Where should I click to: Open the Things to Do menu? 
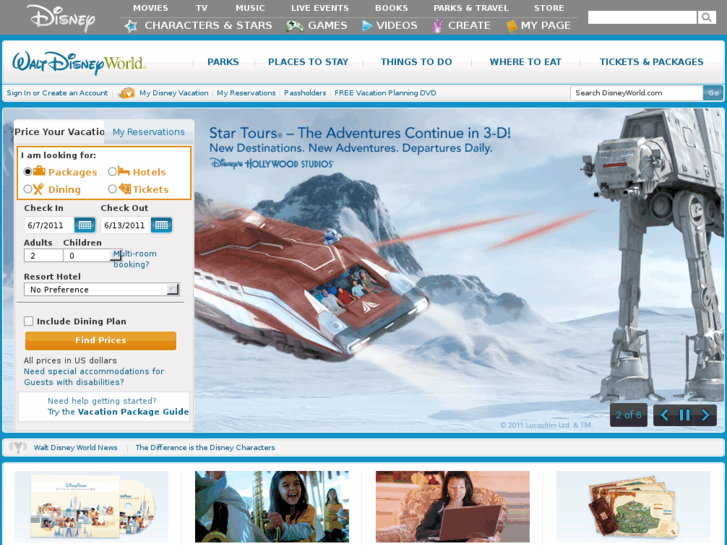pyautogui.click(x=416, y=62)
